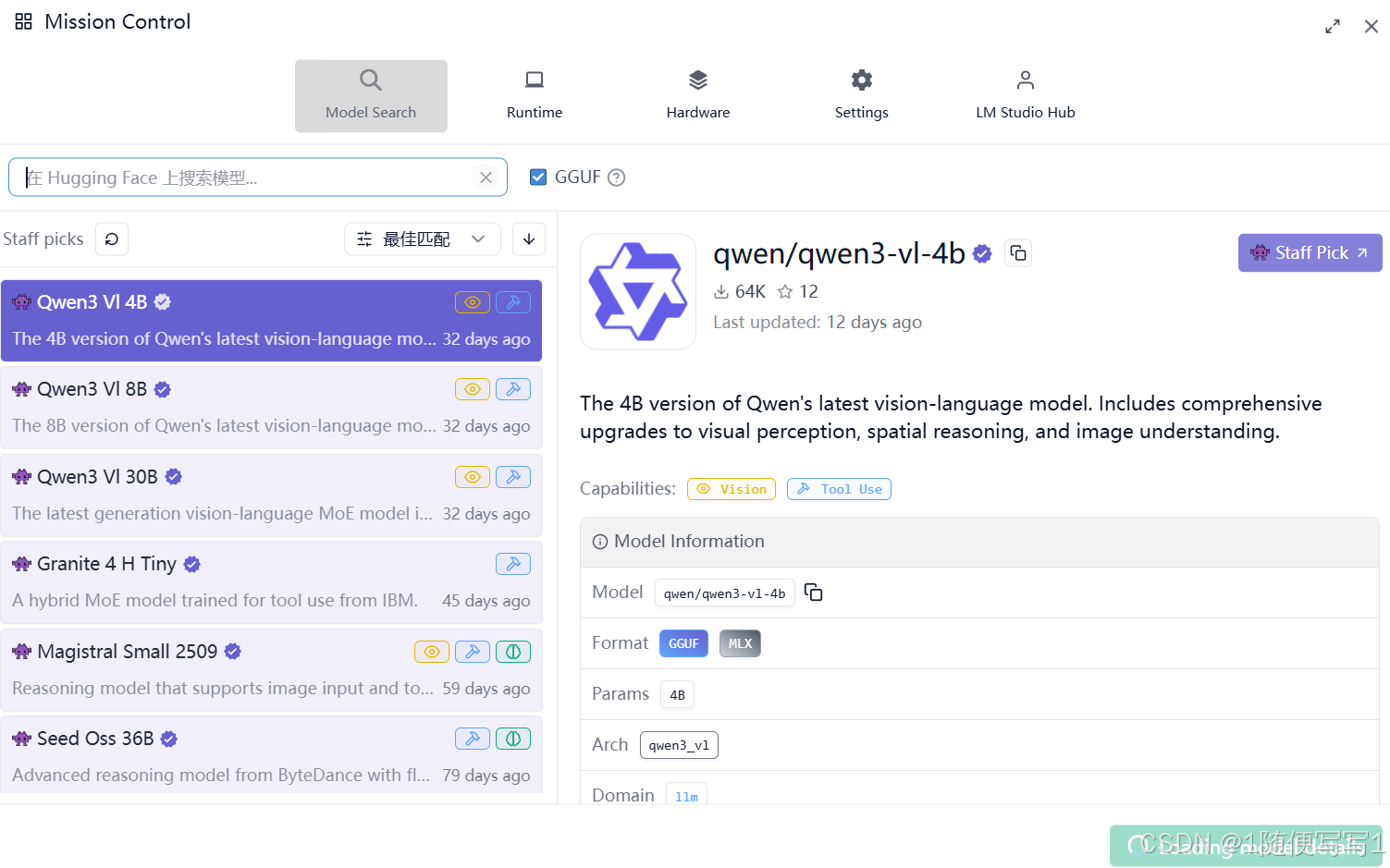Copy the model name qwen/qwen3-vl-4b
This screenshot has height=868, width=1390.
tap(1017, 252)
